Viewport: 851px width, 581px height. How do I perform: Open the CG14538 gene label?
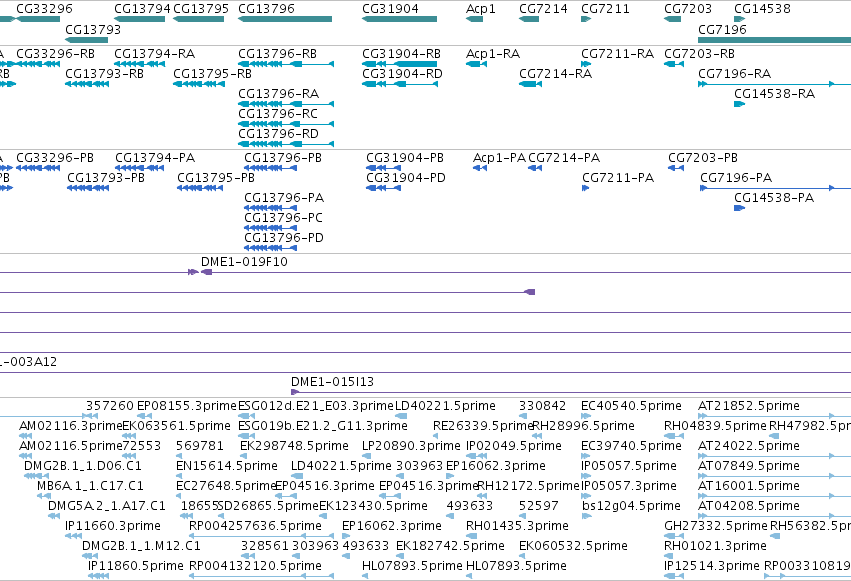[762, 9]
